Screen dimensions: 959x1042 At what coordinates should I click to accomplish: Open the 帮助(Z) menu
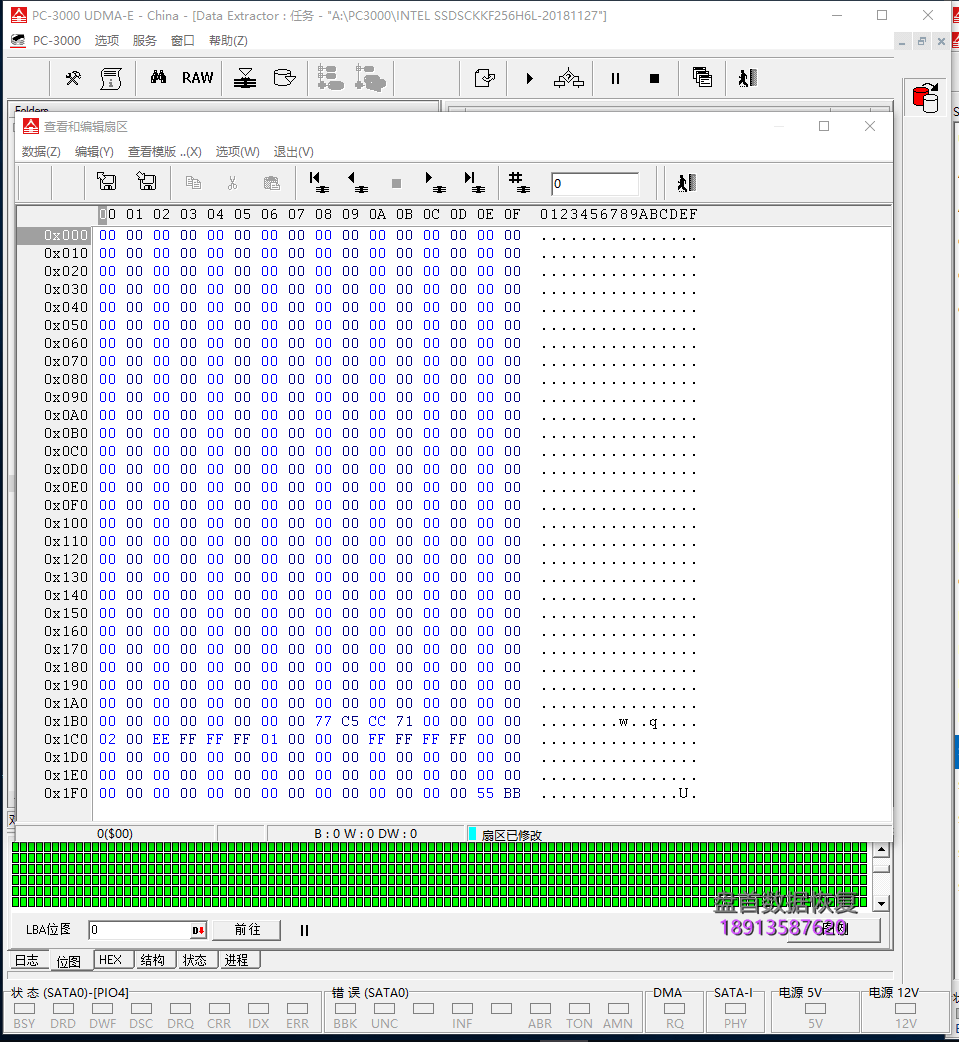pyautogui.click(x=228, y=41)
